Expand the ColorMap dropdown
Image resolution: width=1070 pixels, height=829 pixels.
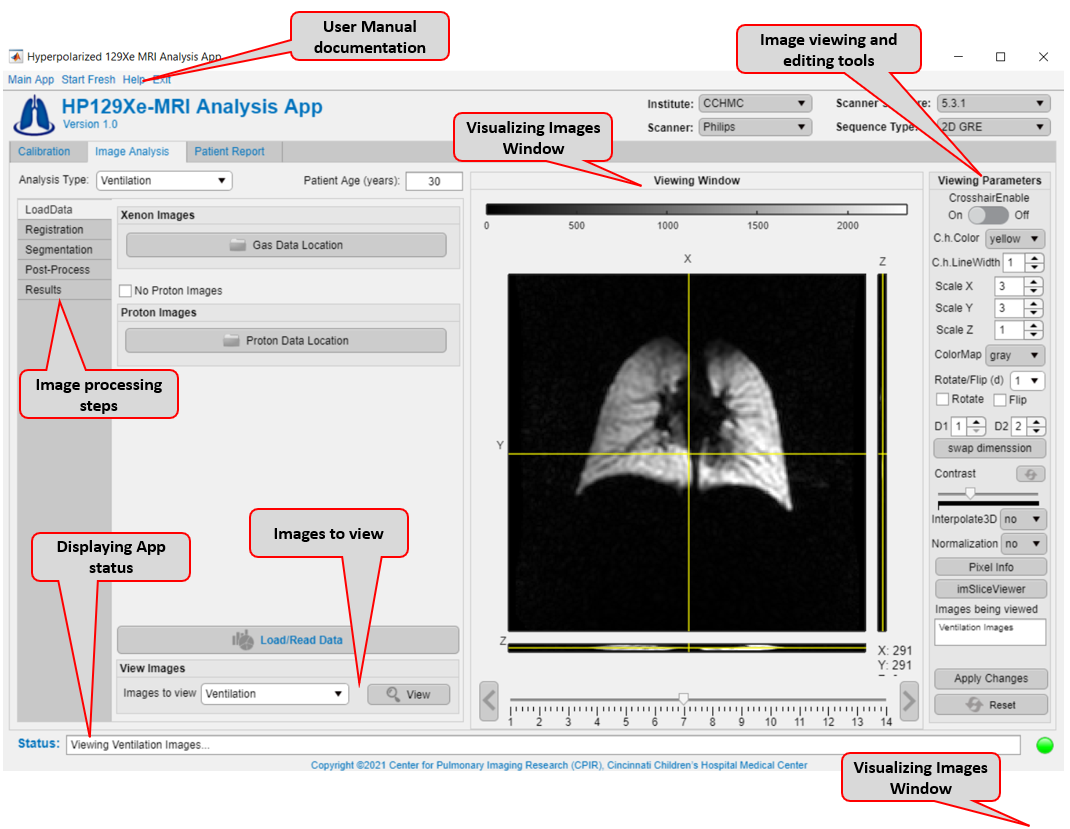[1014, 355]
